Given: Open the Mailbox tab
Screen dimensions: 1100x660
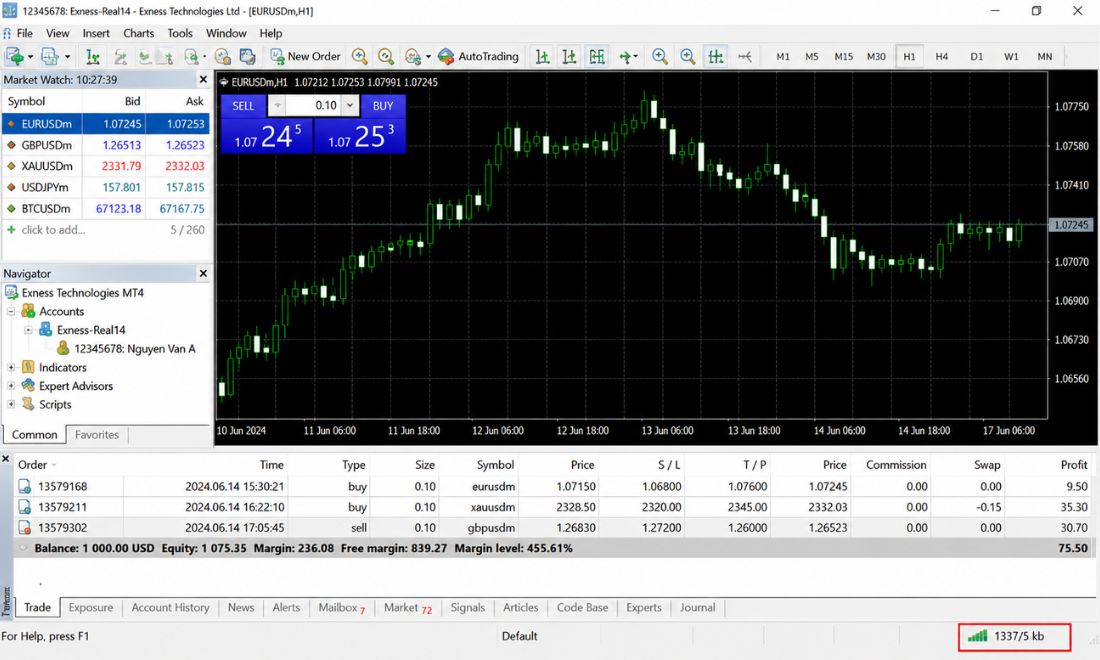Looking at the screenshot, I should click(342, 607).
